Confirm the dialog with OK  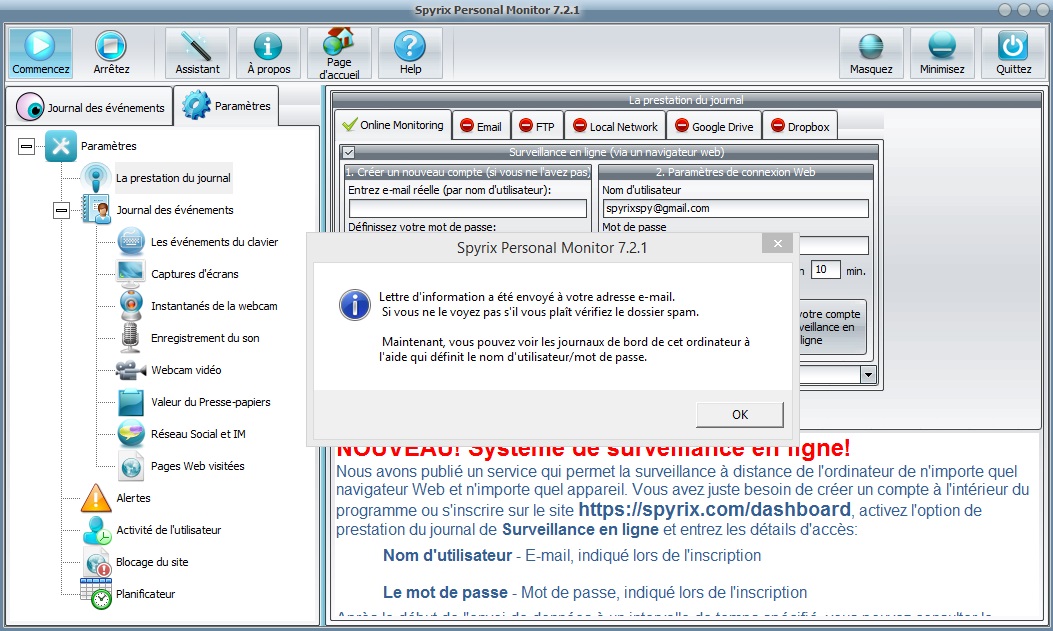pos(739,415)
